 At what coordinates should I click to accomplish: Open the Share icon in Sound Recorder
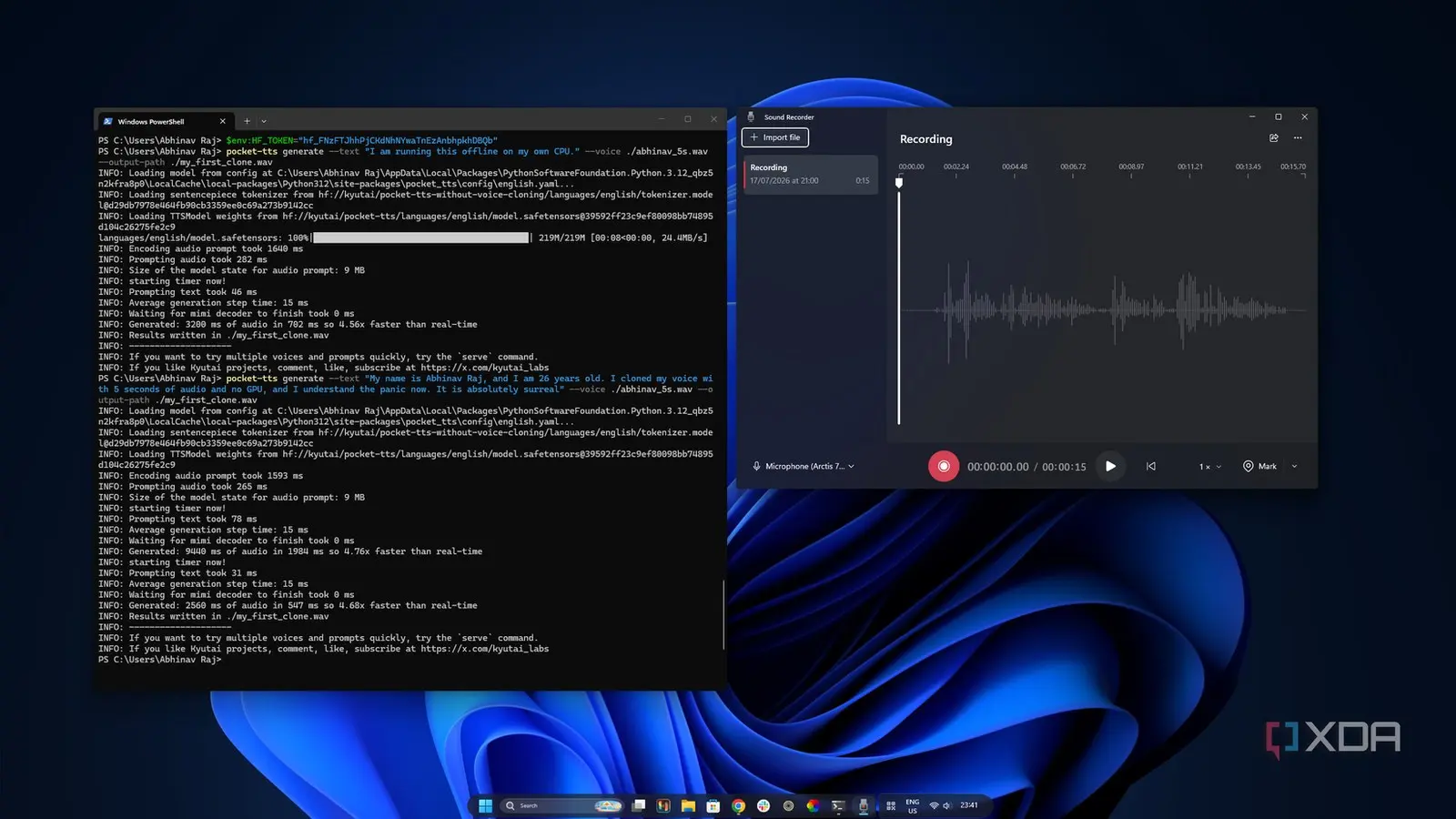(x=1274, y=138)
